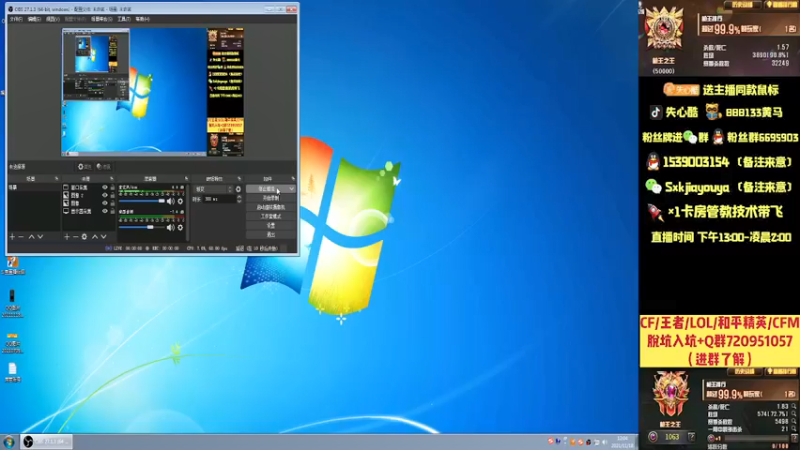
Task: Click the volume icon in system tray
Action: [x=605, y=442]
